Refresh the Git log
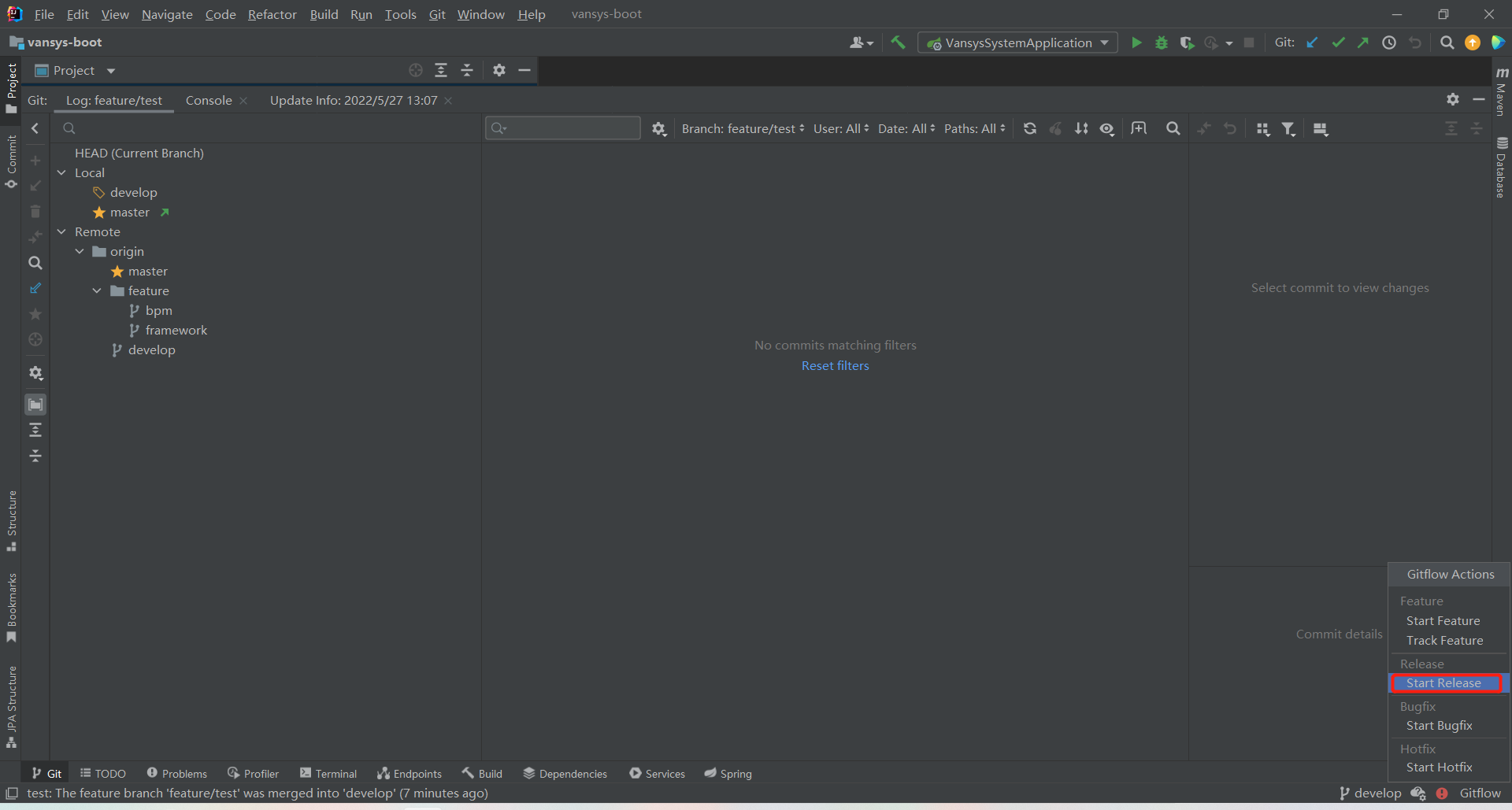The image size is (1512, 810). (x=1029, y=128)
